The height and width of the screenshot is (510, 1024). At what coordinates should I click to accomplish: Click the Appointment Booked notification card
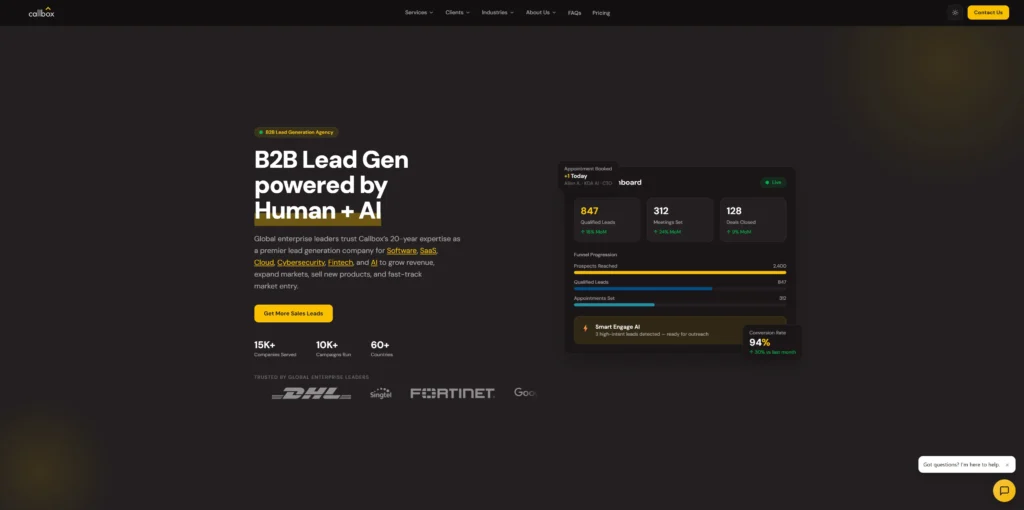(x=588, y=176)
